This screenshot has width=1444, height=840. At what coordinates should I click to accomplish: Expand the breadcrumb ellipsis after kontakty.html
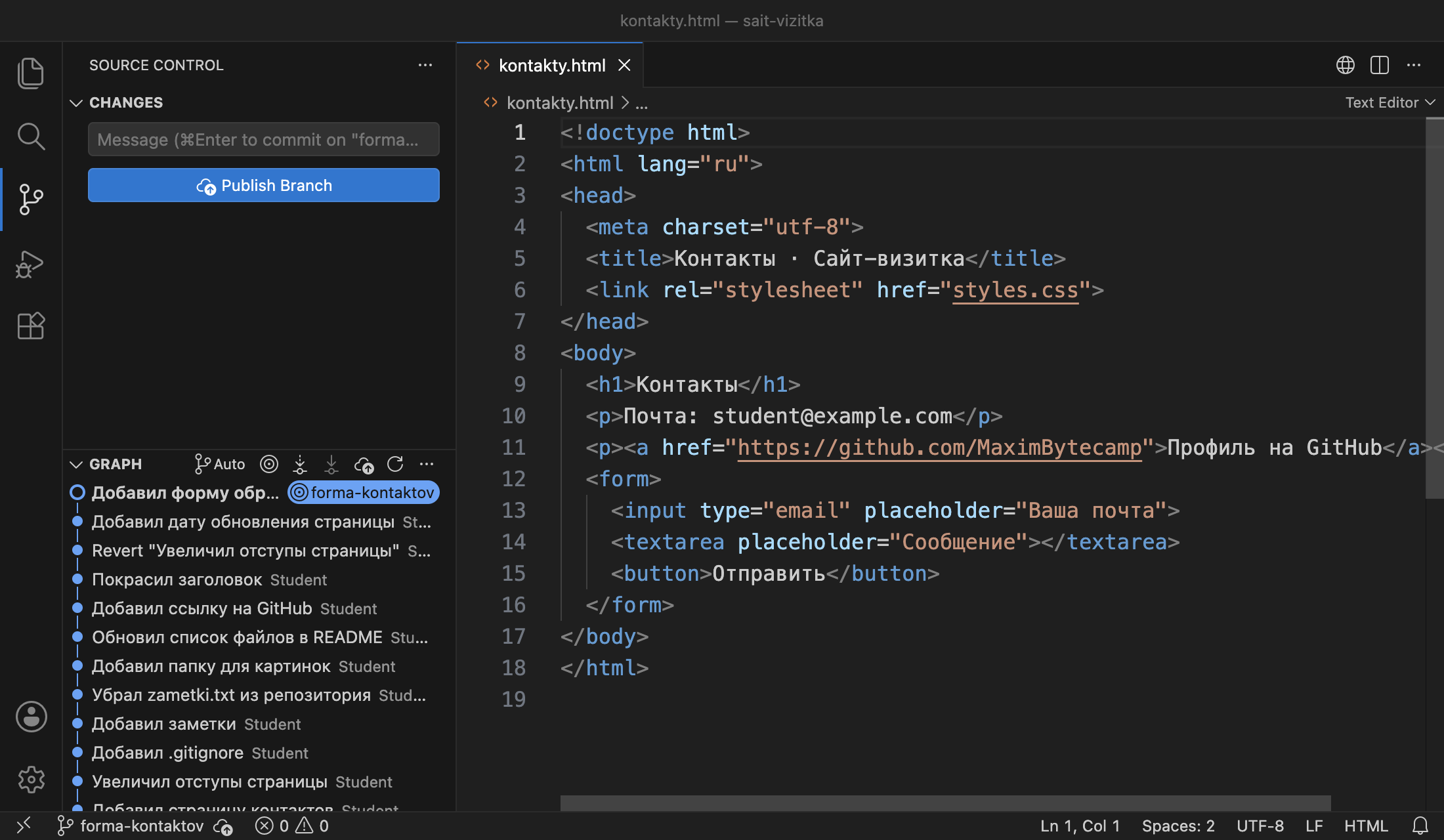(x=641, y=103)
